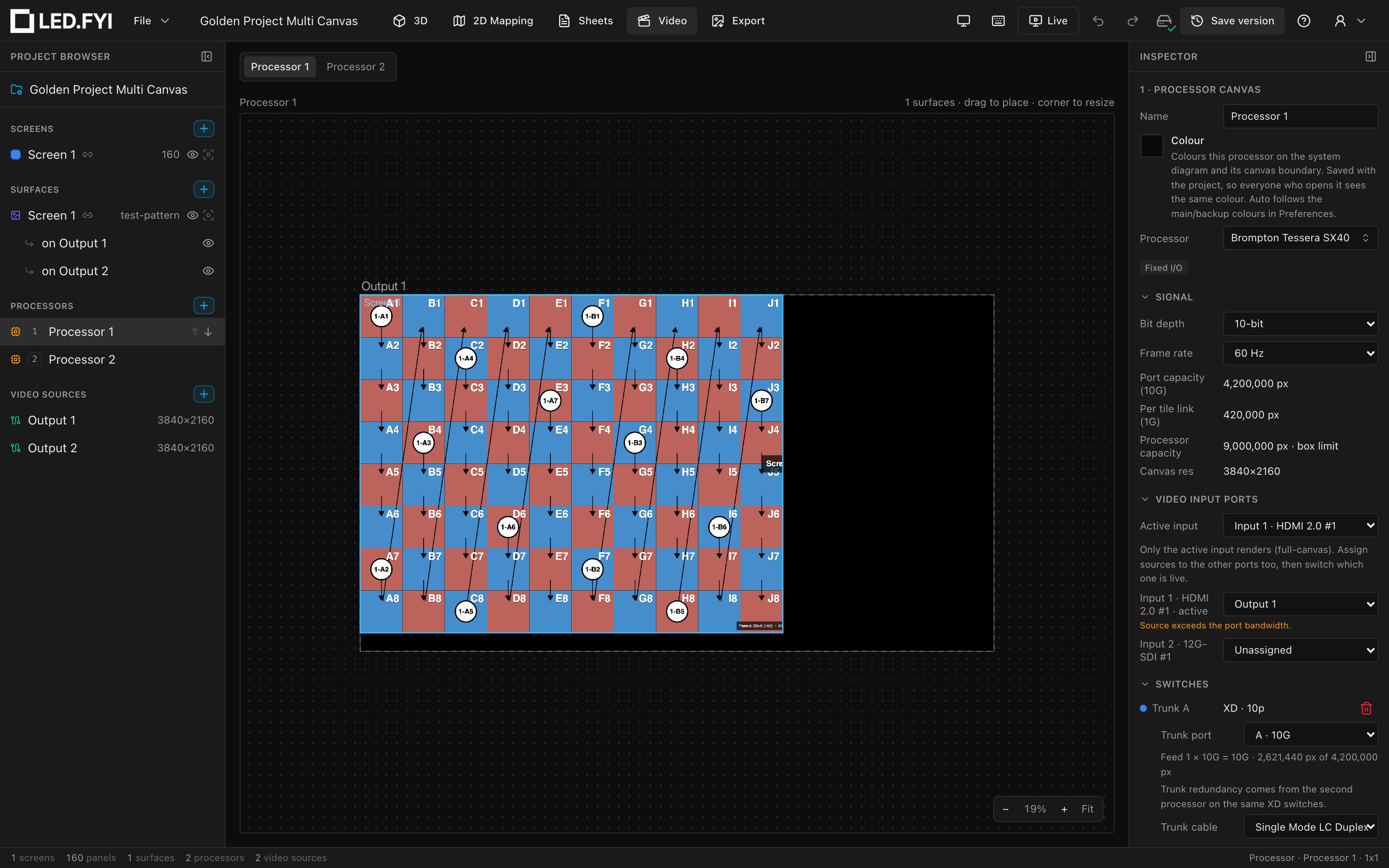
Task: Open the user account icon
Action: pyautogui.click(x=1340, y=21)
